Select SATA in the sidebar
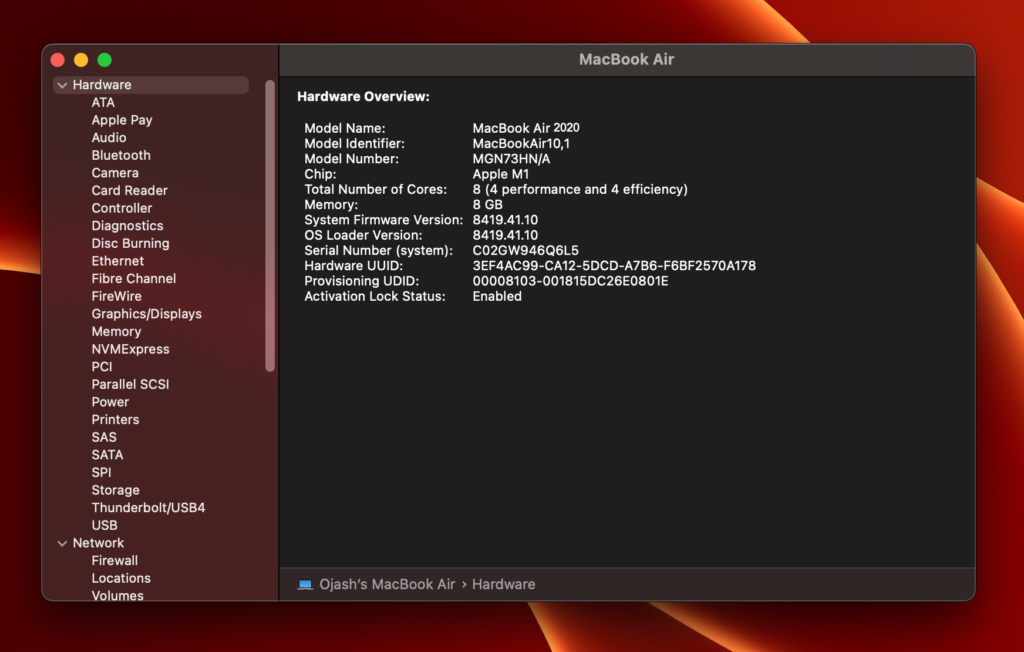The width and height of the screenshot is (1024, 652). (x=107, y=455)
